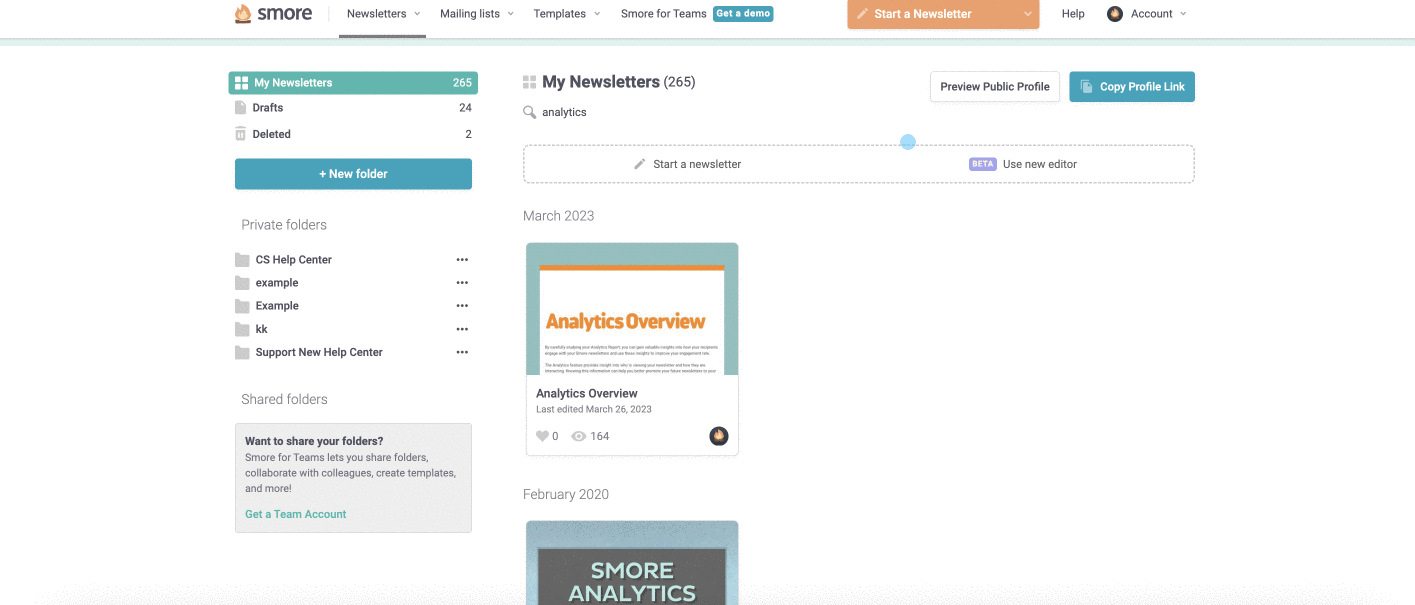Click Copy Profile Link button
Image resolution: width=1415 pixels, height=605 pixels.
[x=1131, y=87]
